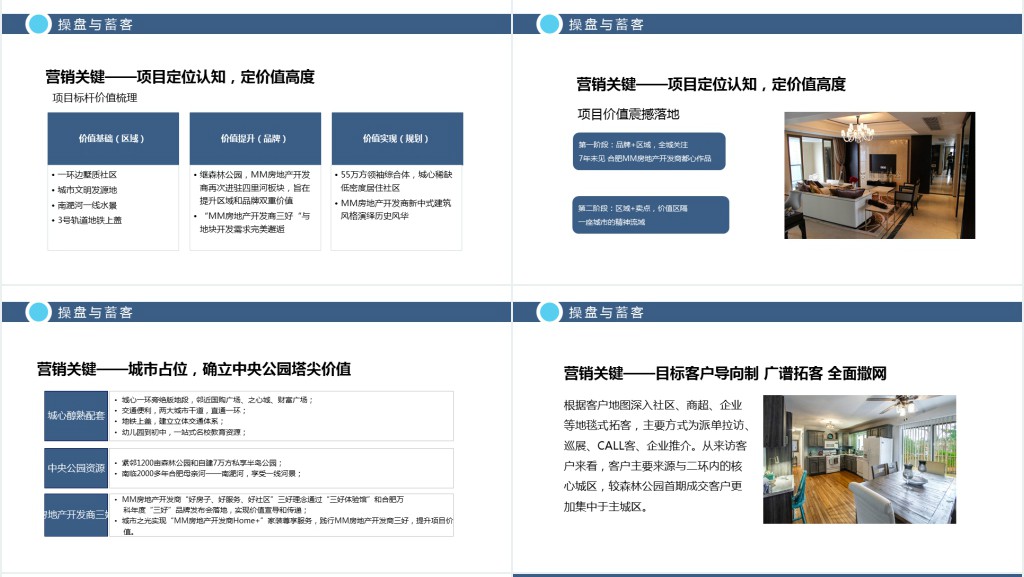Click the bullet starting 城市之光实现
This screenshot has height=577, width=1024.
[x=283, y=526]
